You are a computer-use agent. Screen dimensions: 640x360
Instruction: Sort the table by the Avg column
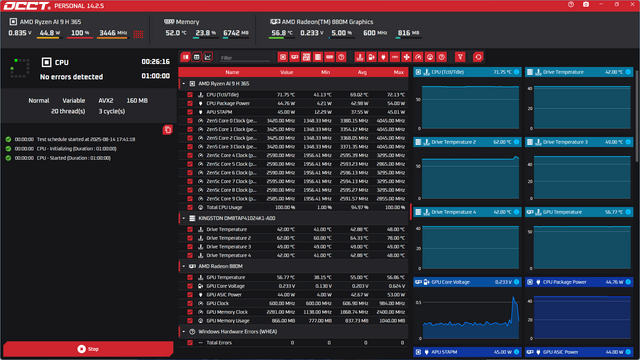click(362, 72)
